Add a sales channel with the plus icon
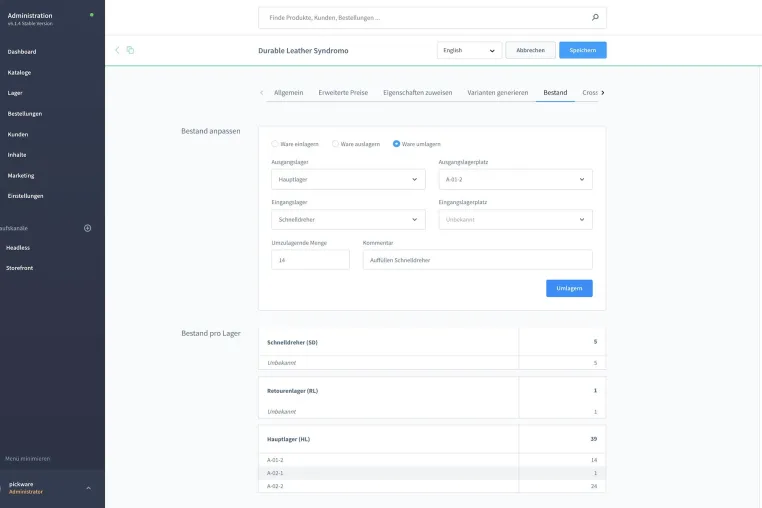 [x=87, y=228]
